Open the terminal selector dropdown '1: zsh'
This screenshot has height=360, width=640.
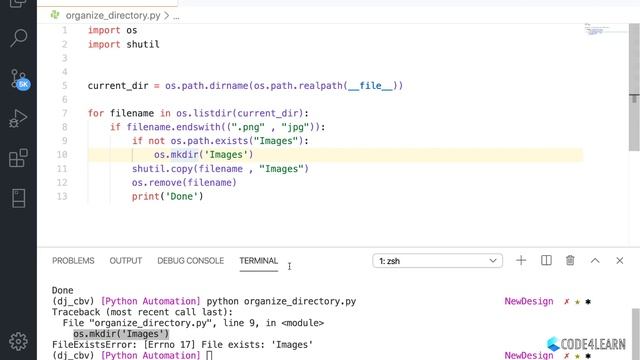click(x=438, y=261)
